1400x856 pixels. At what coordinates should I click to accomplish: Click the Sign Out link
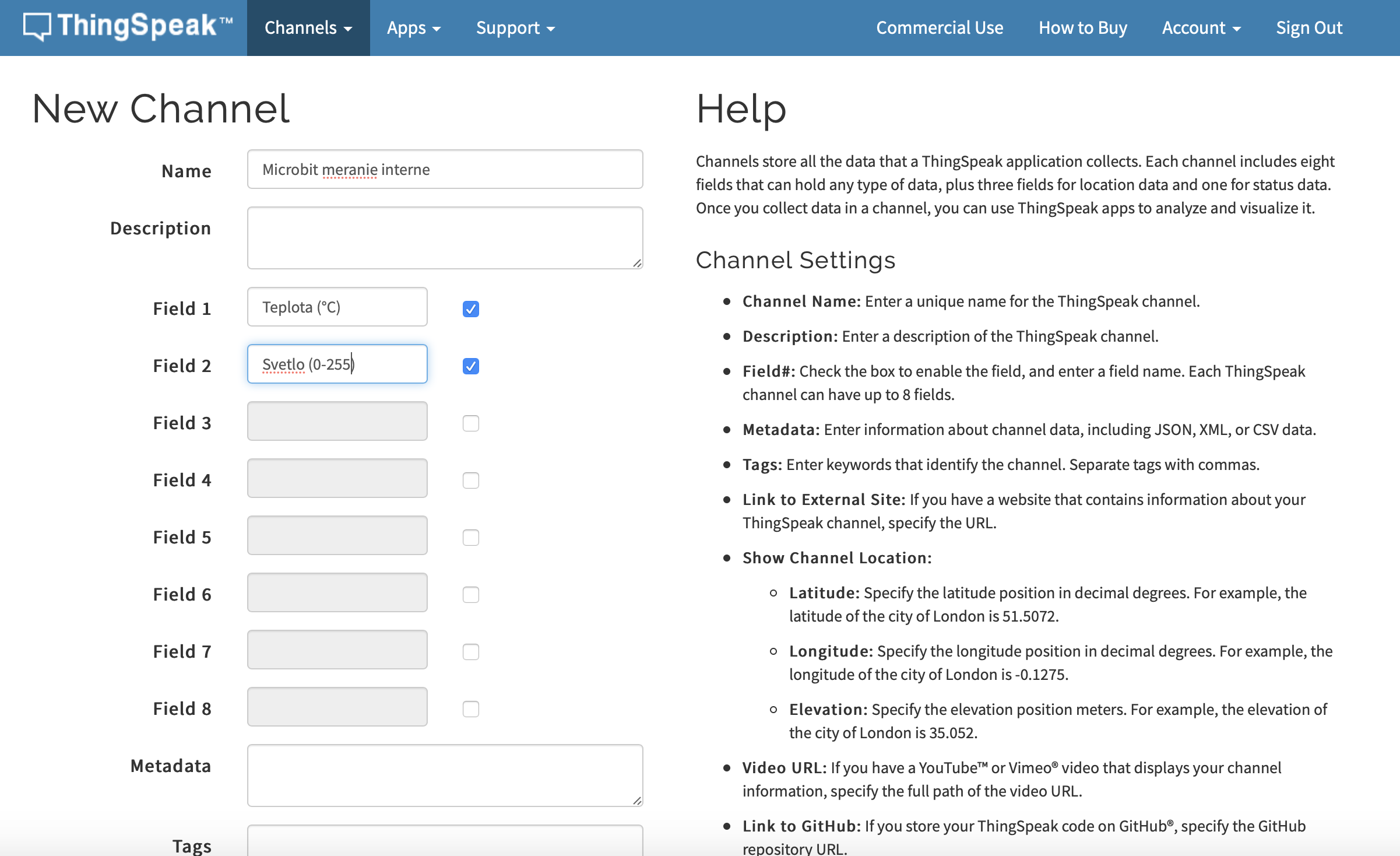1308,28
